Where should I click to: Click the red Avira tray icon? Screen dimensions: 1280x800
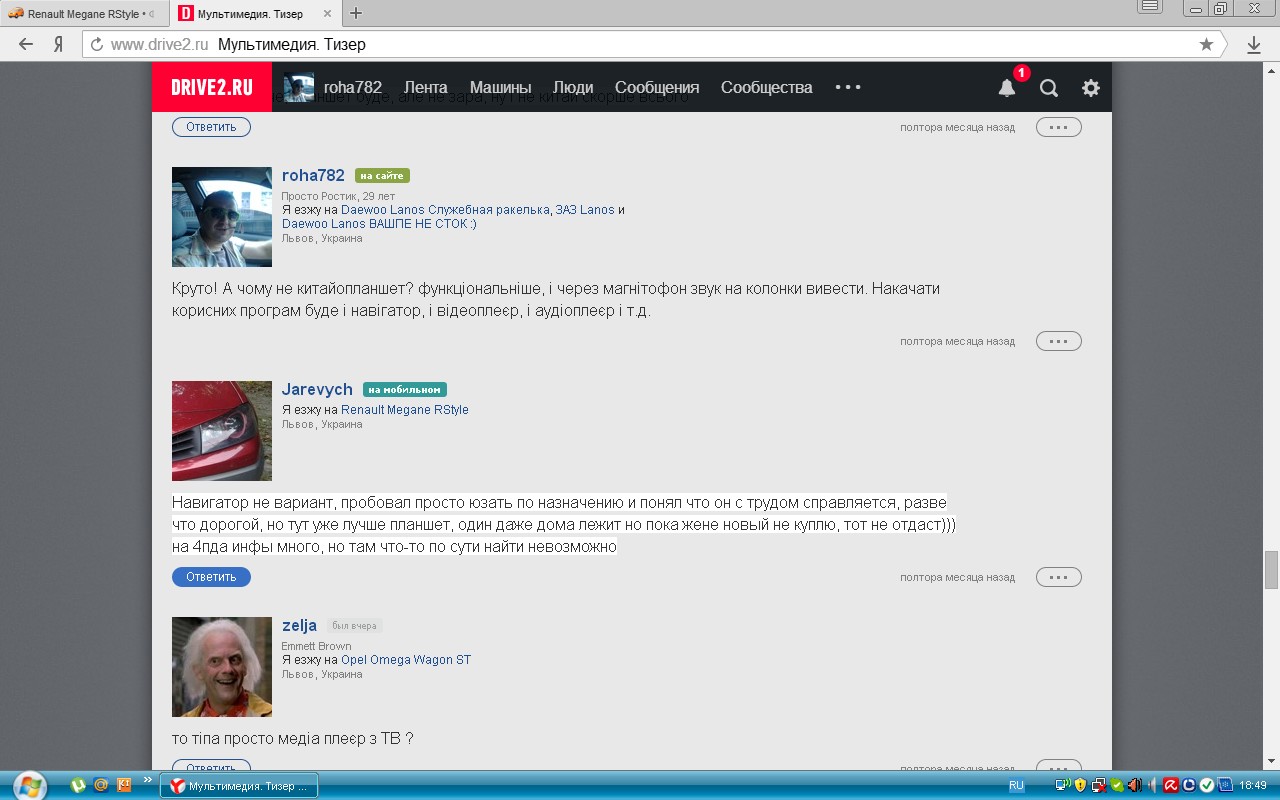(1171, 785)
